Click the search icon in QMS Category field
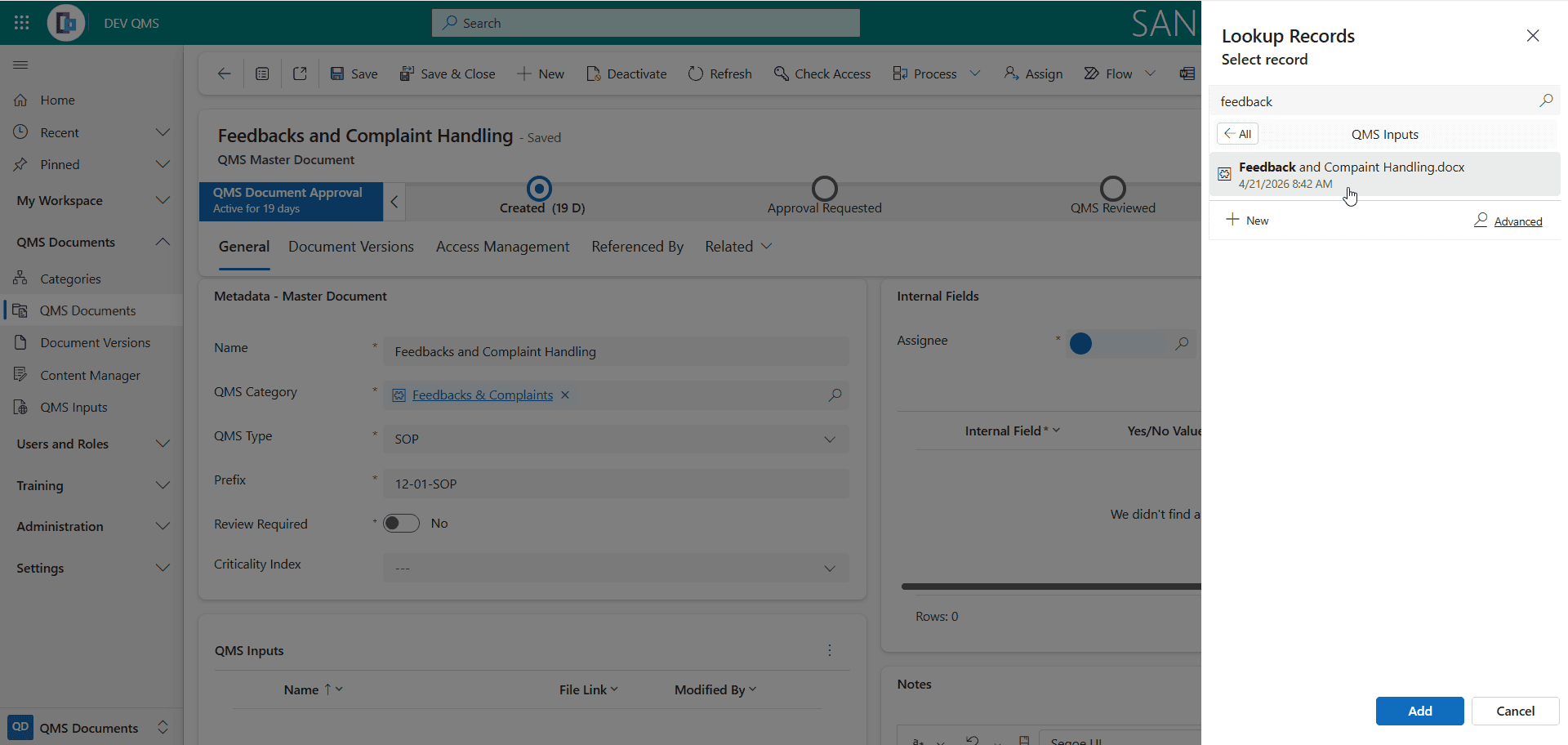This screenshot has height=745, width=1568. point(835,395)
